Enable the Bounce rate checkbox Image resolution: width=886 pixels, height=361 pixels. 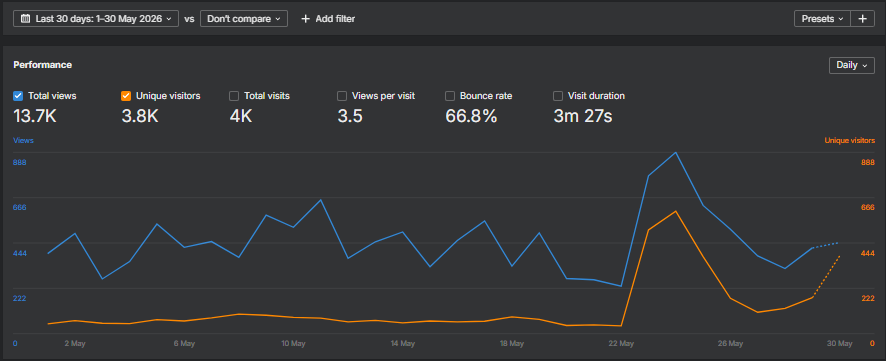450,96
